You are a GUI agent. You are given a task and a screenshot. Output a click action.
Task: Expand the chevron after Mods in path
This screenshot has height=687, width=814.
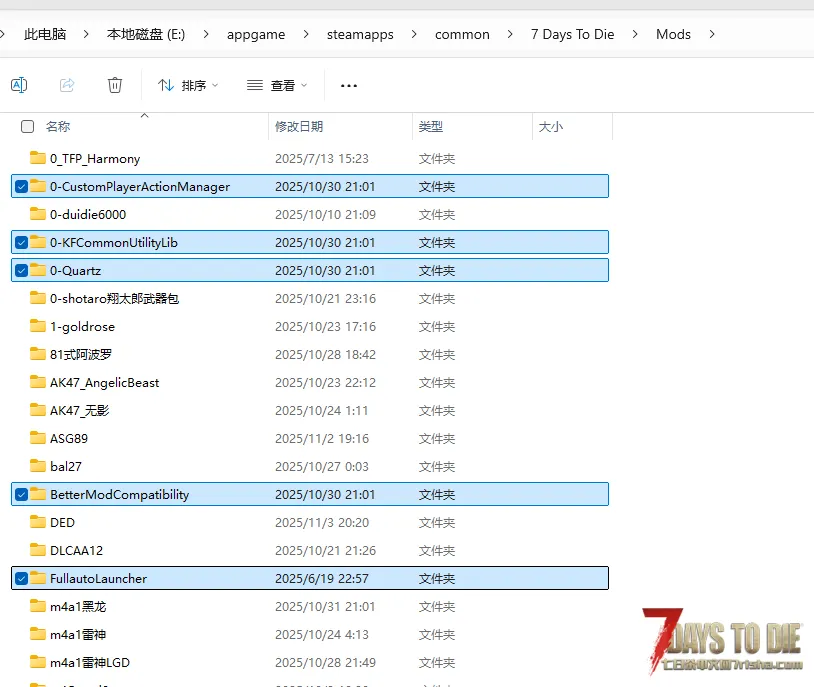tap(712, 34)
